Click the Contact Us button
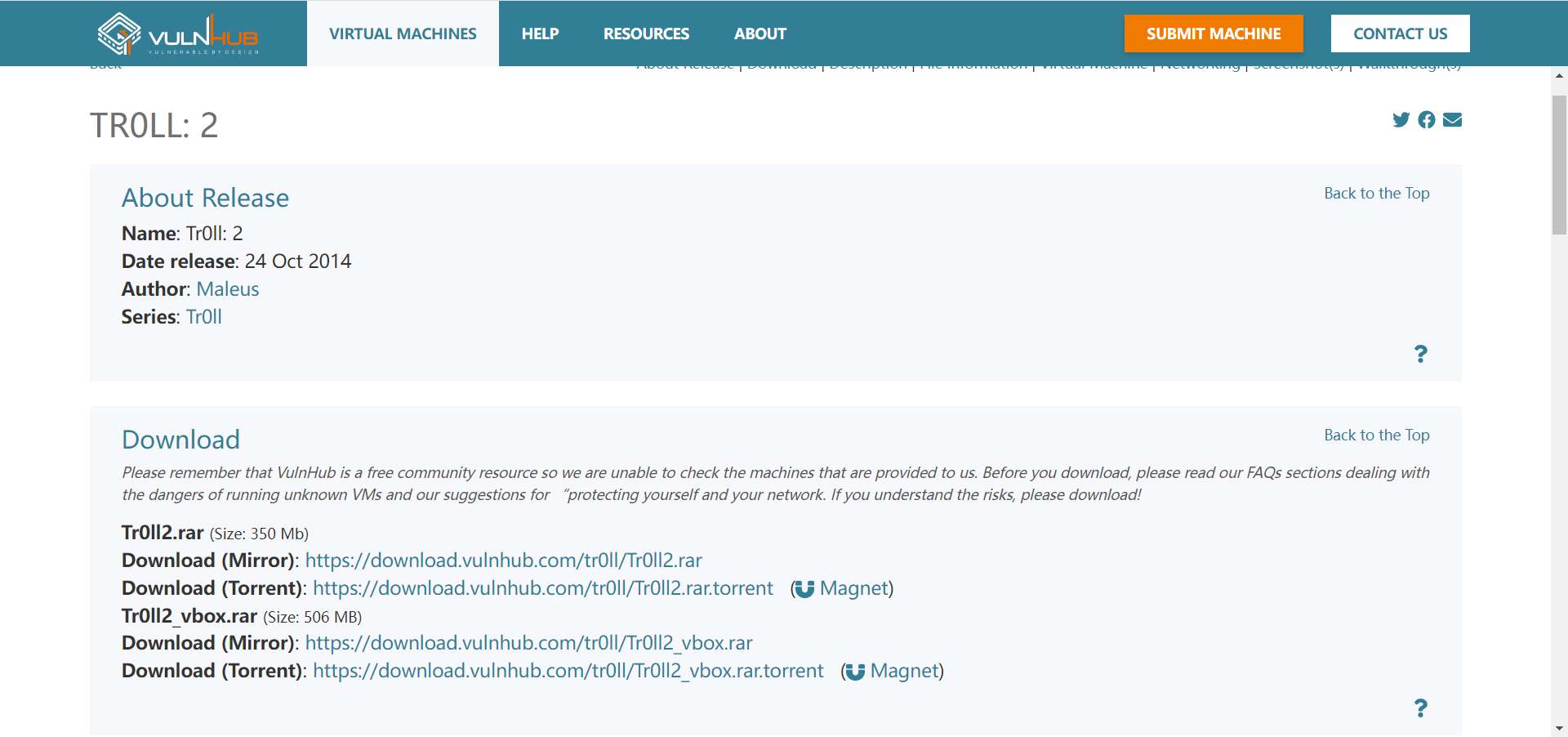The image size is (1568, 737). pos(1401,33)
